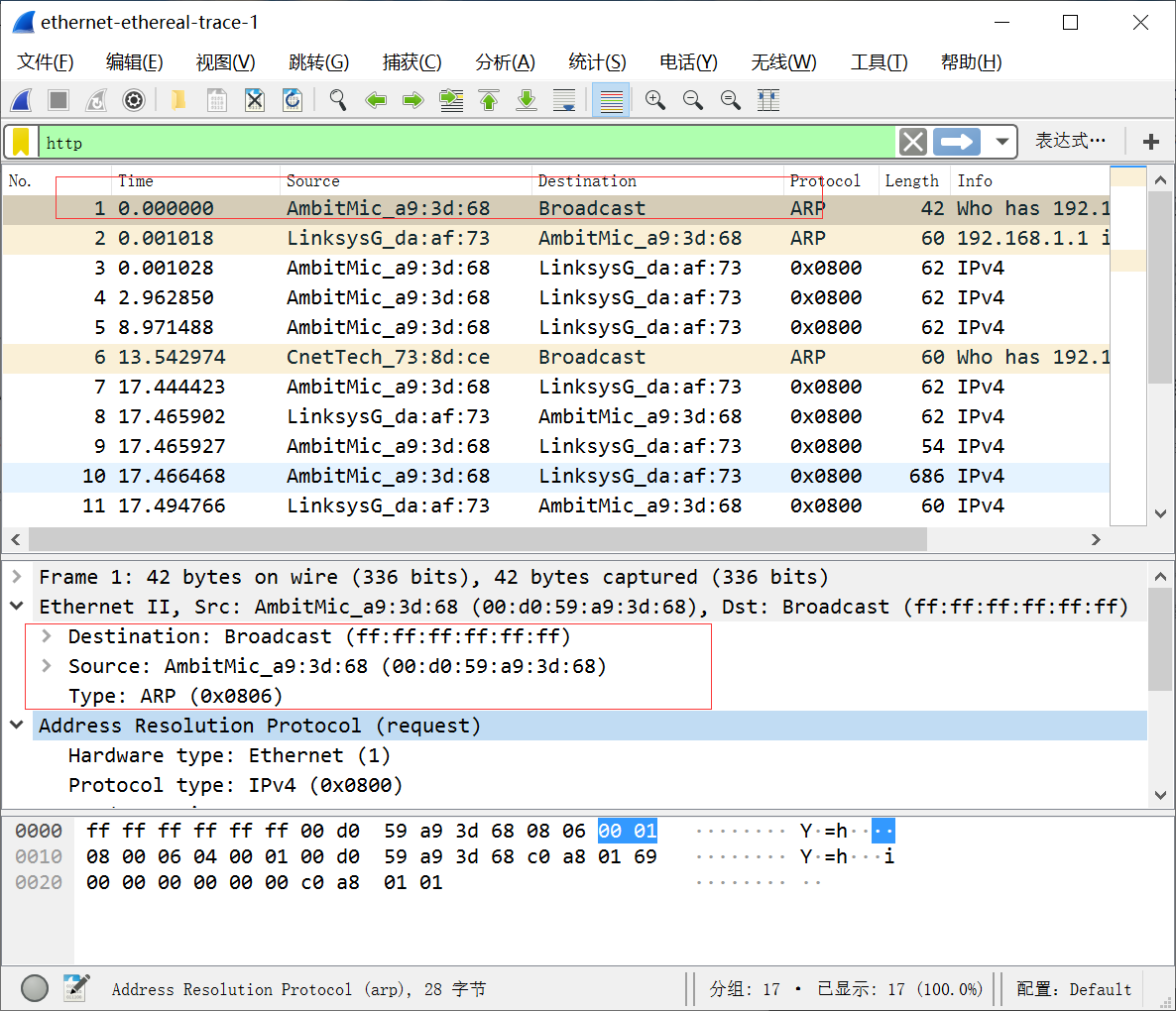This screenshot has width=1176, height=1011.
Task: Expand the Destination: Broadcast field
Action: [47, 636]
